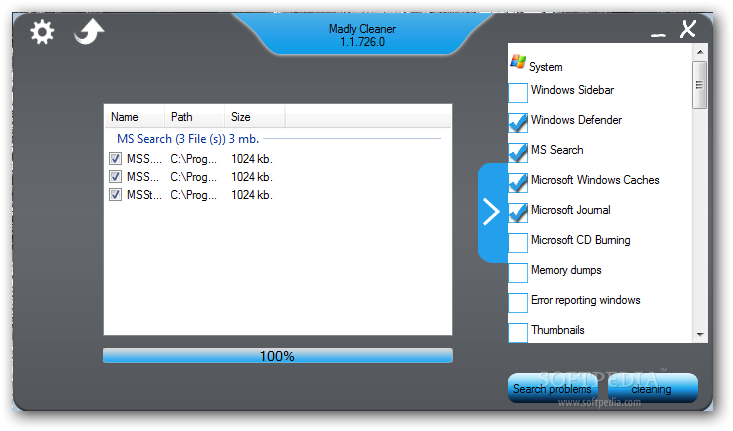This screenshot has height=431, width=733.
Task: Click the Memory dumps label text
Action: (x=566, y=270)
